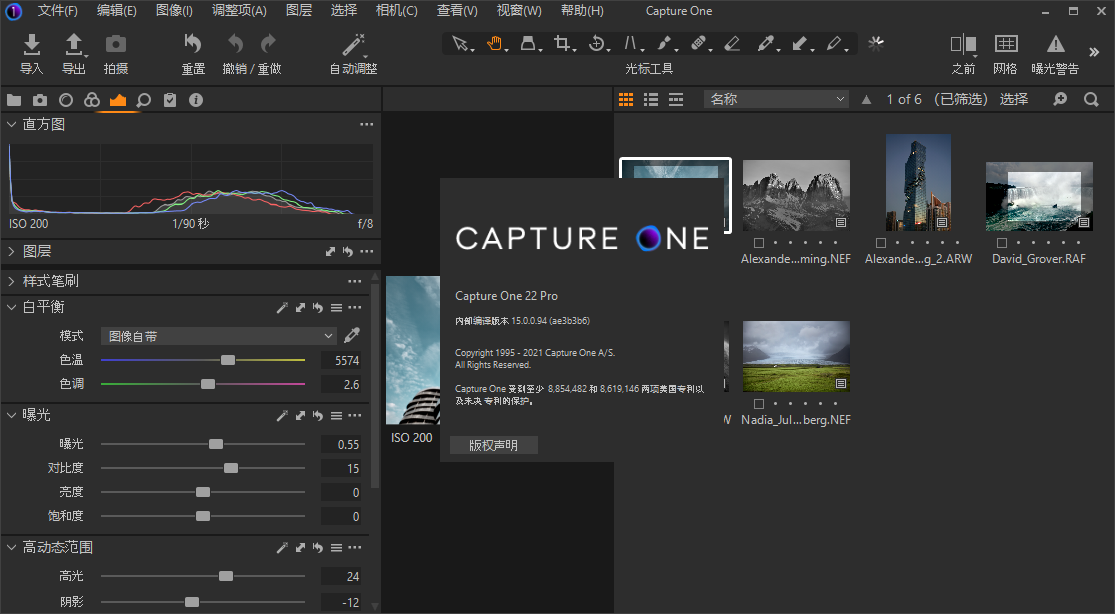Collapse the 直方图 histogram panel
The height and width of the screenshot is (614, 1115).
pos(11,125)
